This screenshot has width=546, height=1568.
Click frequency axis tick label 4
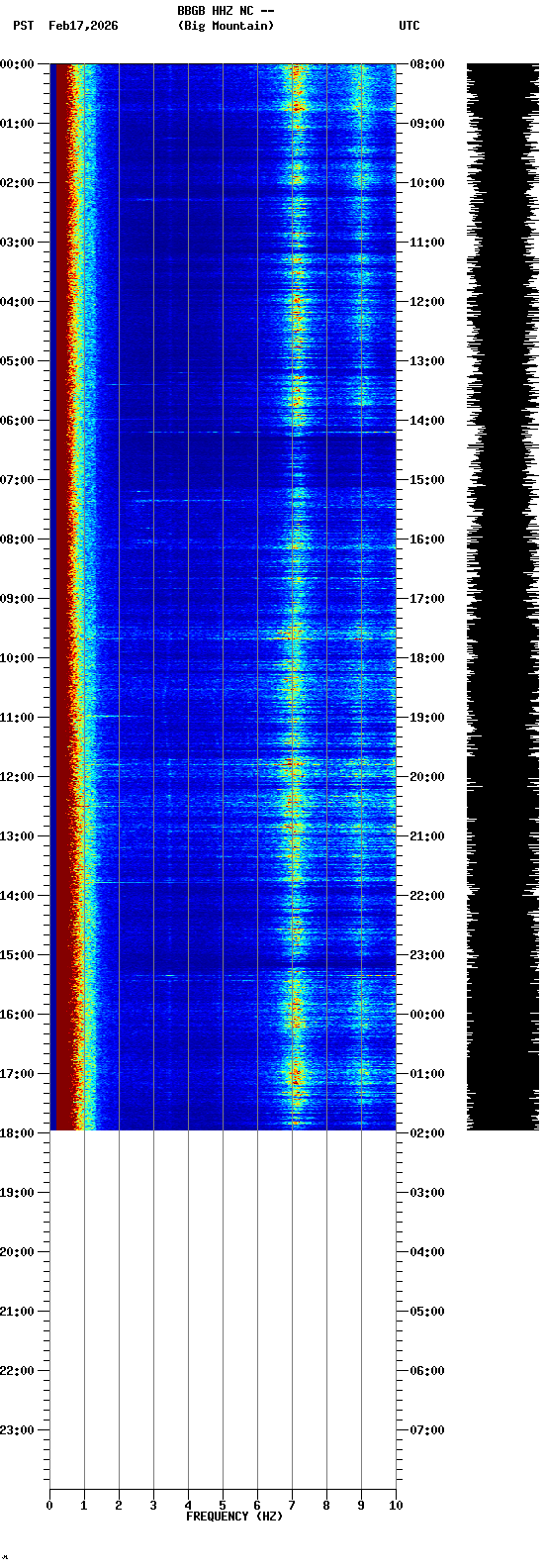(x=188, y=1506)
